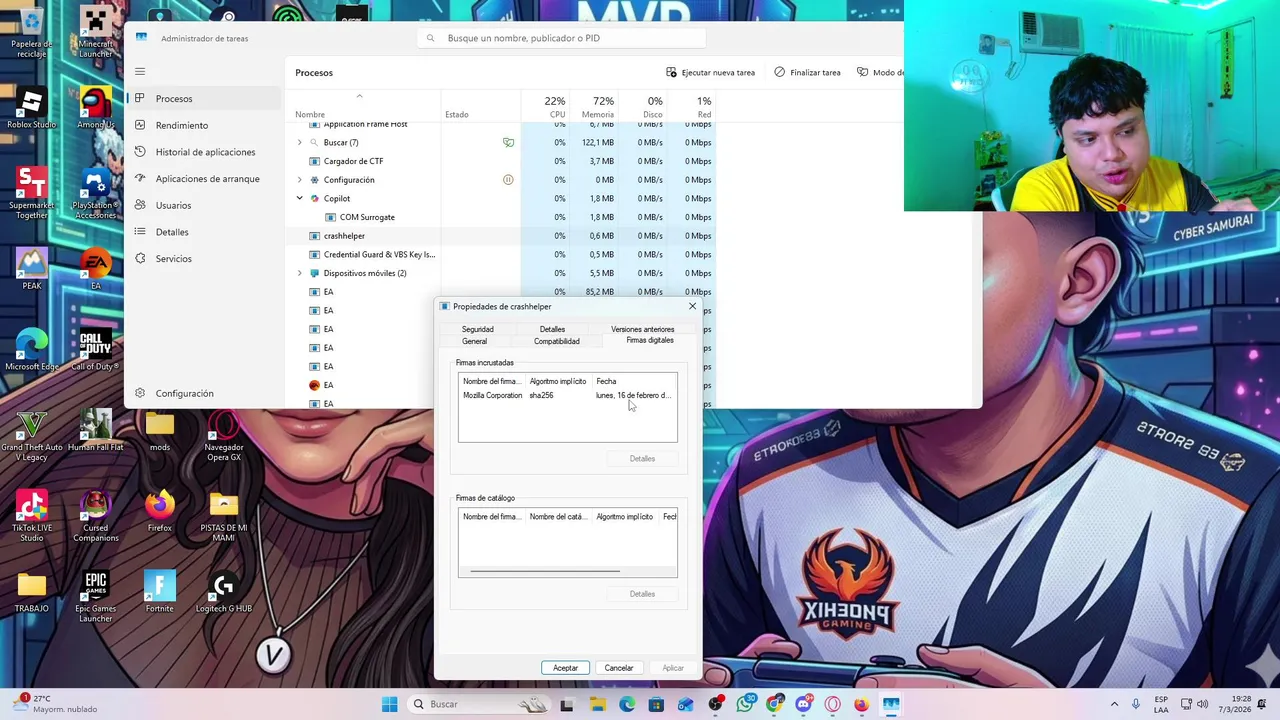Select the Call of Duty desktop icon
The image size is (1280, 720).
[x=95, y=350]
